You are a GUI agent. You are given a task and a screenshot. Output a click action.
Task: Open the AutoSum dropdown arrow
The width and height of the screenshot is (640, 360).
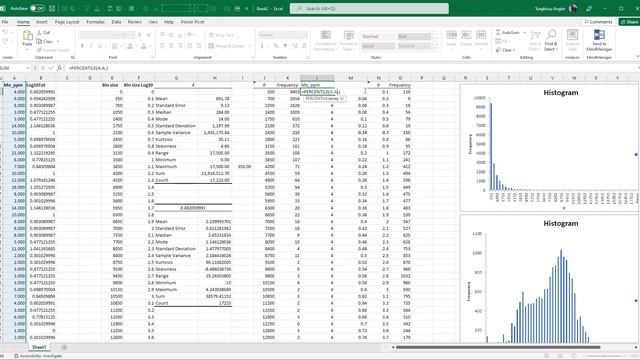(525, 32)
